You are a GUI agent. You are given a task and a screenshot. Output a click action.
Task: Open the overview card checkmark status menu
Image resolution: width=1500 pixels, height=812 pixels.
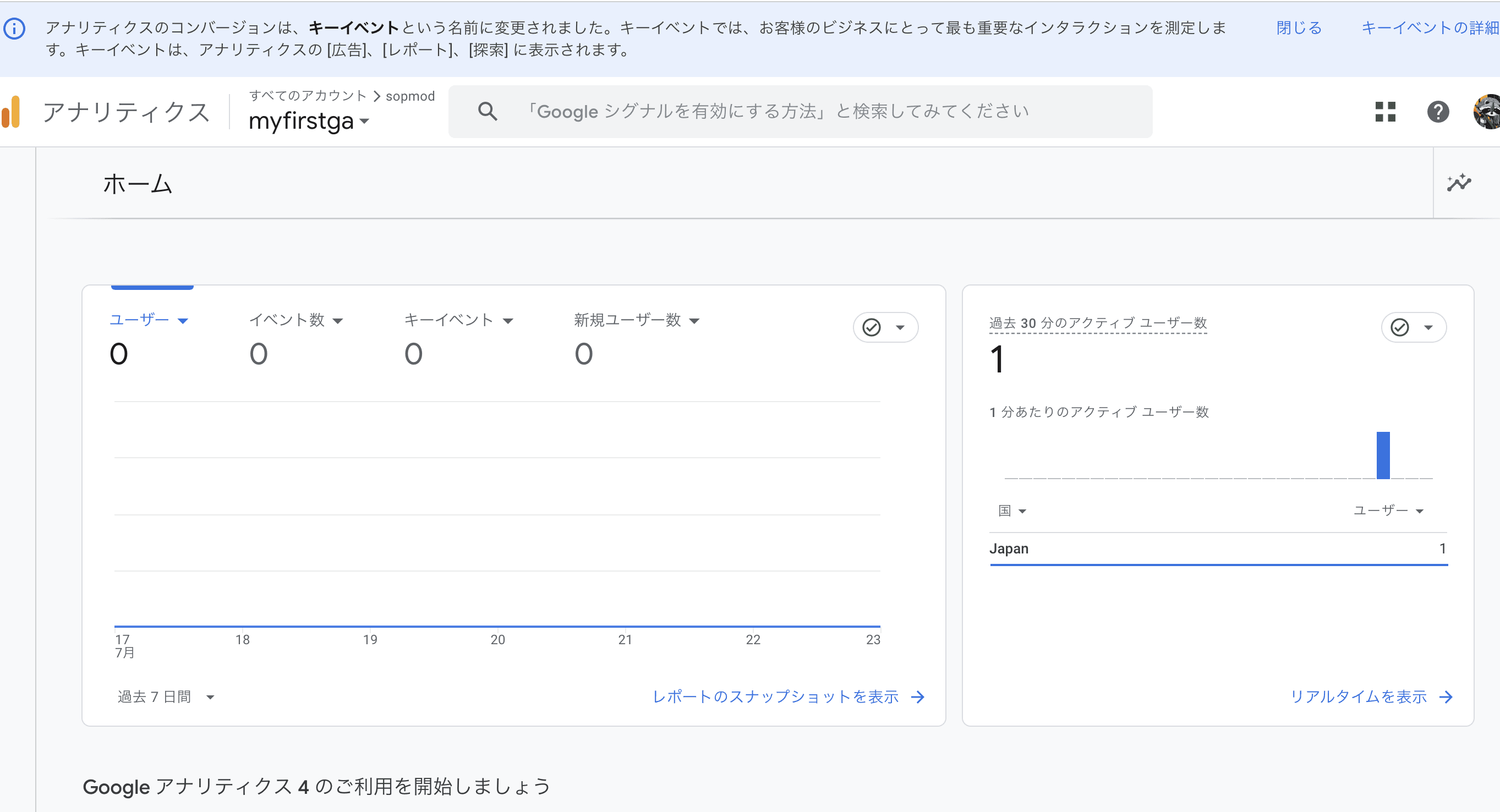(x=885, y=328)
